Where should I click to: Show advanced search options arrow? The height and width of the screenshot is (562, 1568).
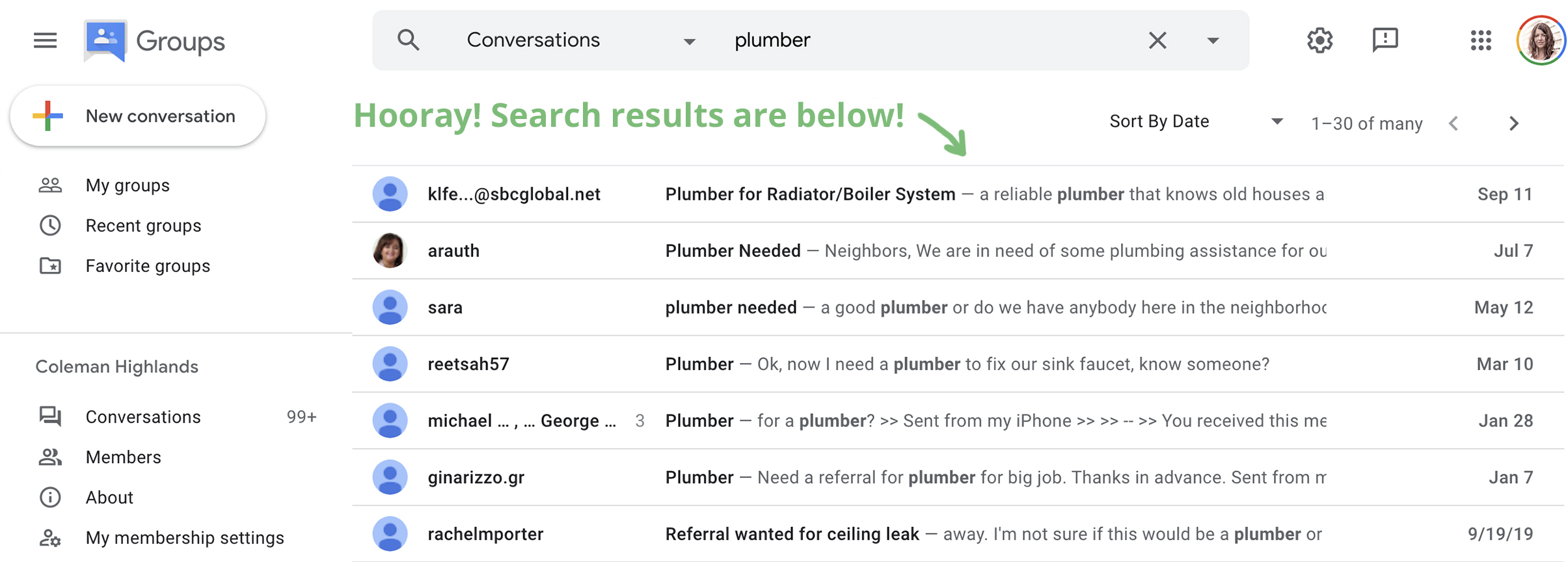pyautogui.click(x=1213, y=40)
